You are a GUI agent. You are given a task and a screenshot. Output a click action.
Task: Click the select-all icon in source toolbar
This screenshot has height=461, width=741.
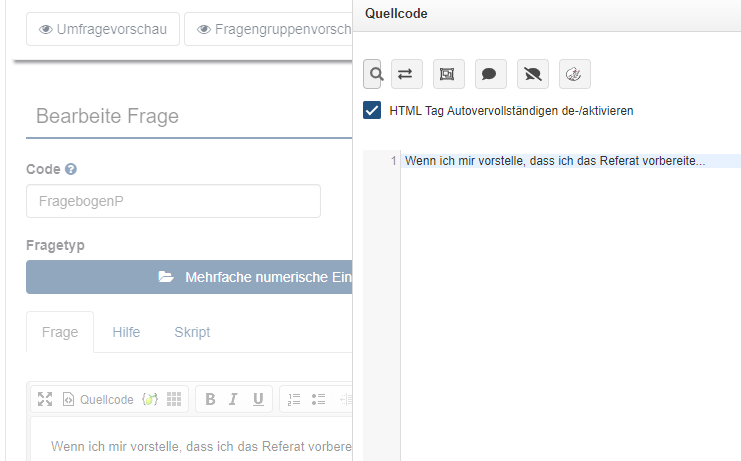click(447, 74)
